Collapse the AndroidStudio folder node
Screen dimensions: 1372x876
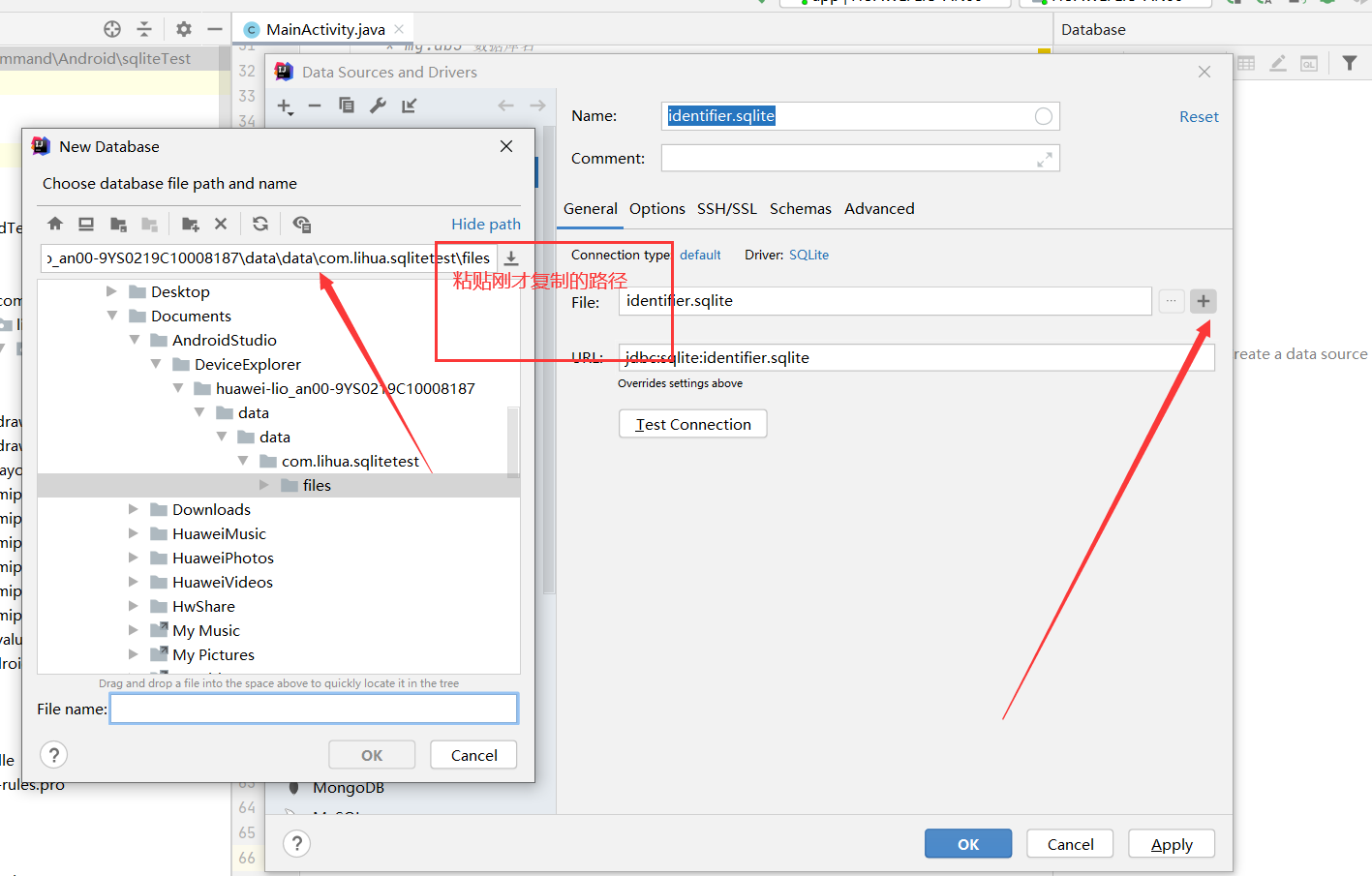[x=134, y=340]
